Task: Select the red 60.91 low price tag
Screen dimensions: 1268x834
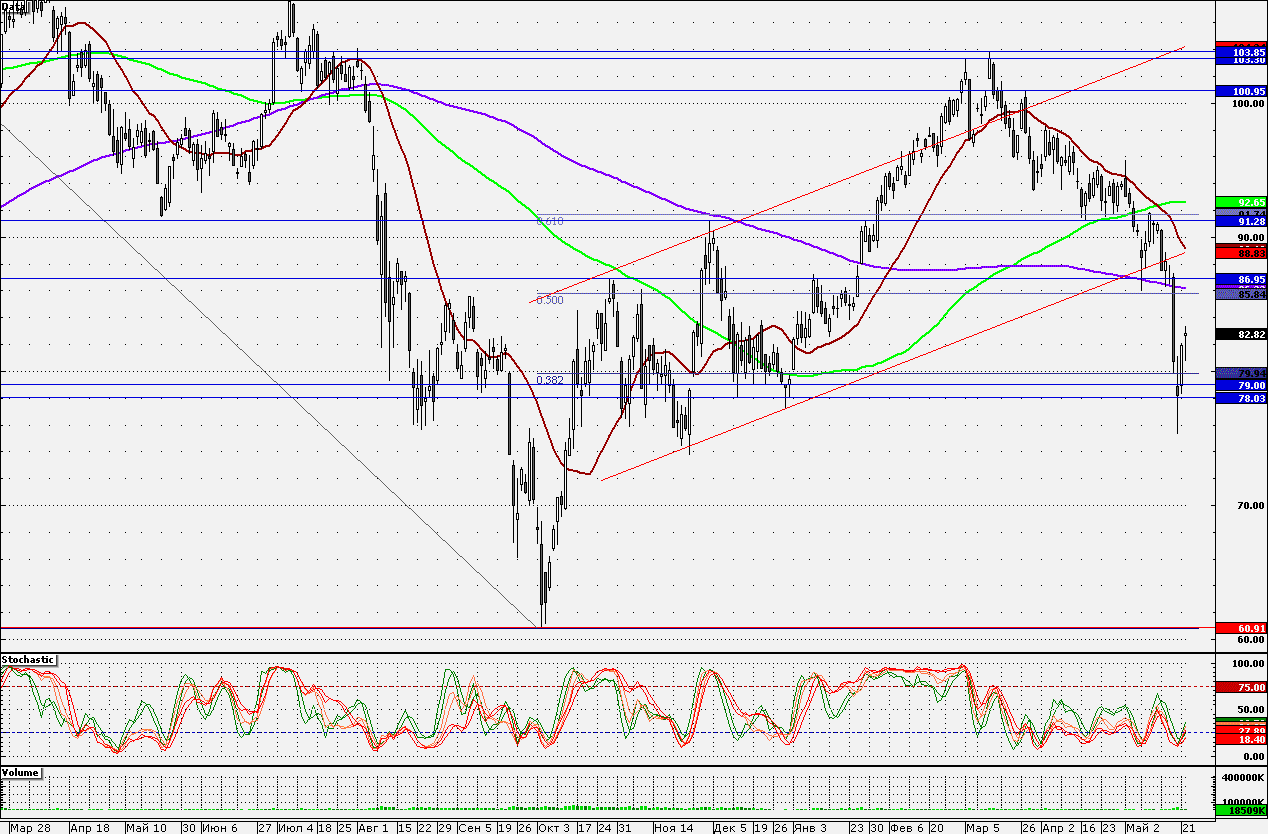Action: click(1240, 628)
